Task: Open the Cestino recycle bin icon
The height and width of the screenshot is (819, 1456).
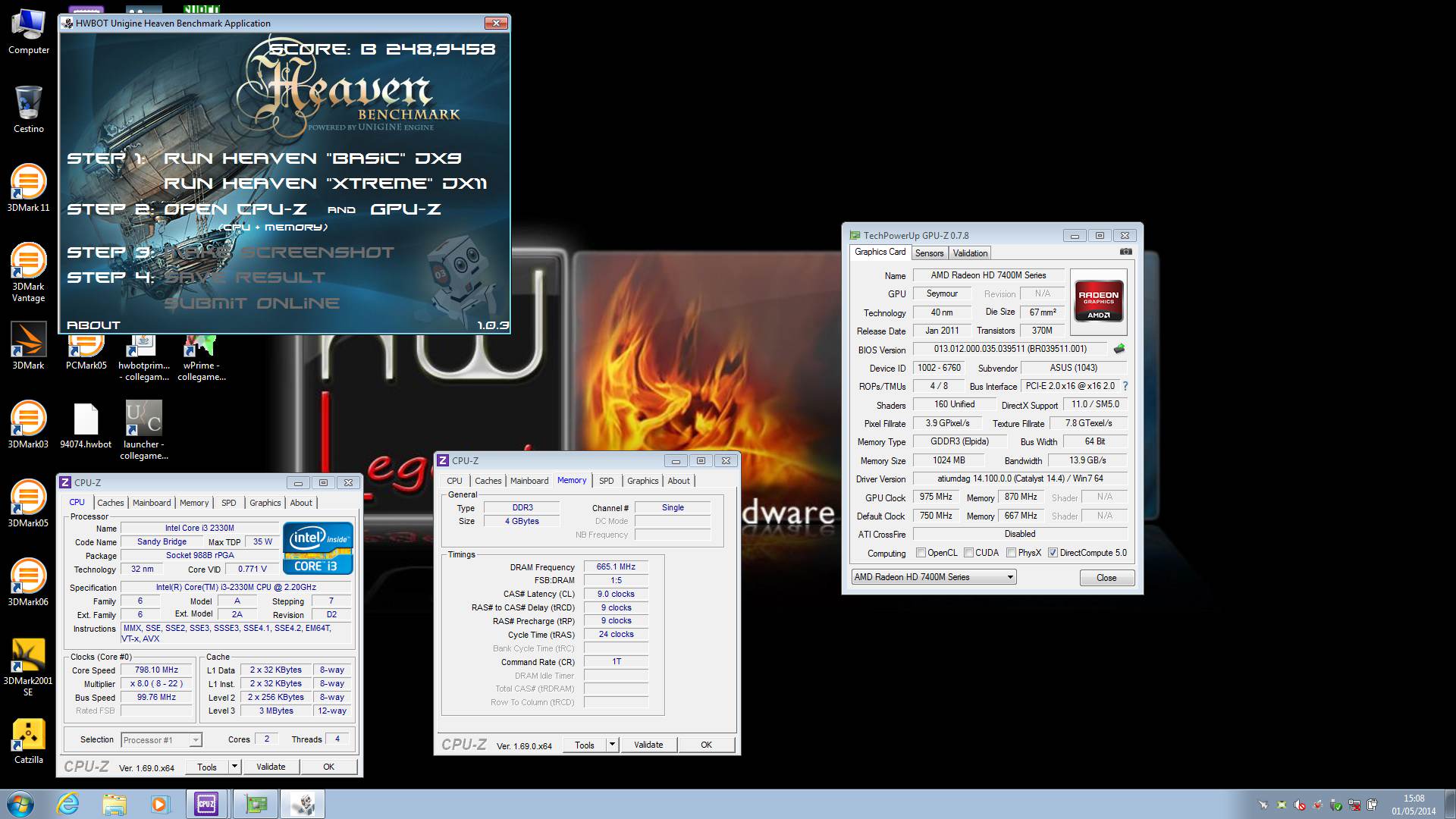Action: pos(28,109)
